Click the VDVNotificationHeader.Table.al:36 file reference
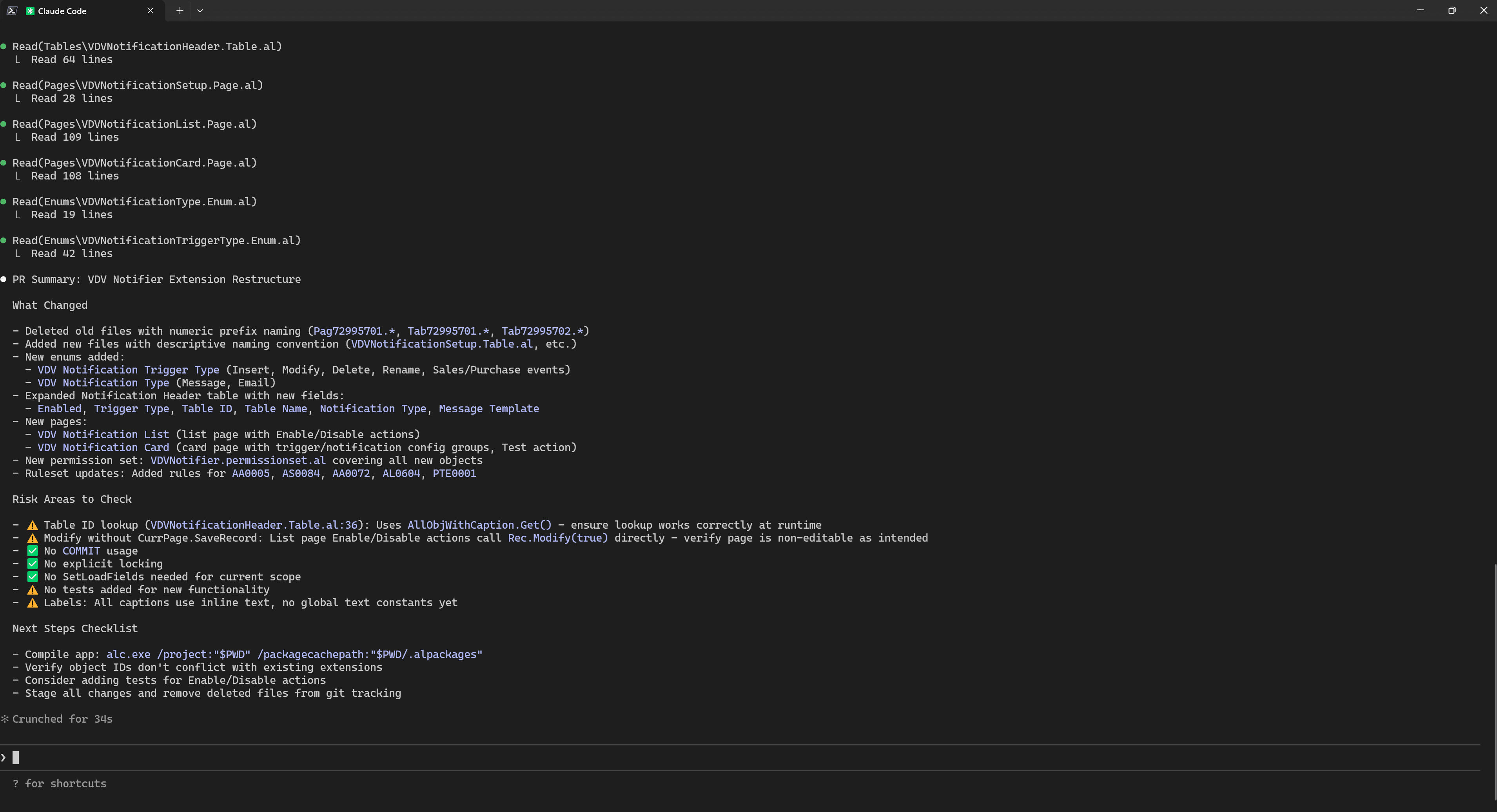Screen dimensions: 1497x812 pyautogui.click(x=254, y=525)
